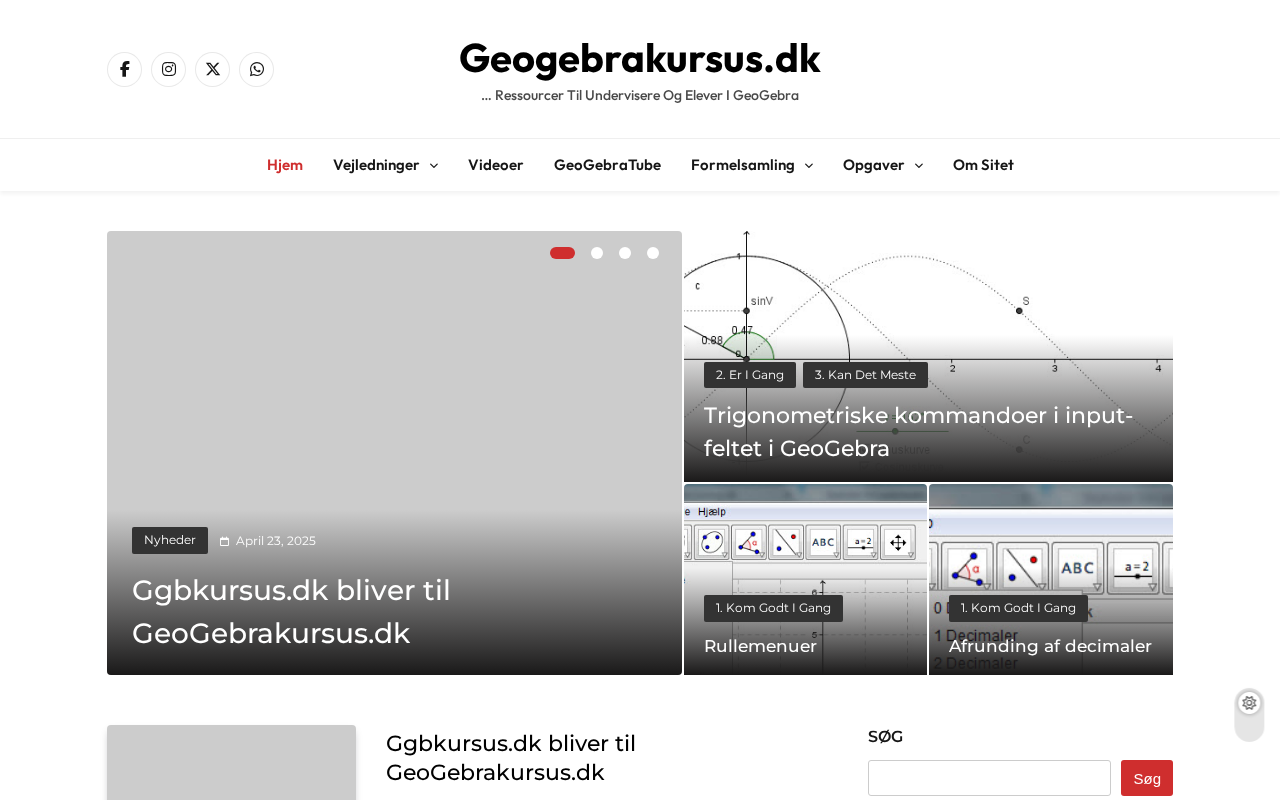Select the second slider dot
Viewport: 1280px width, 800px height.
(x=597, y=253)
